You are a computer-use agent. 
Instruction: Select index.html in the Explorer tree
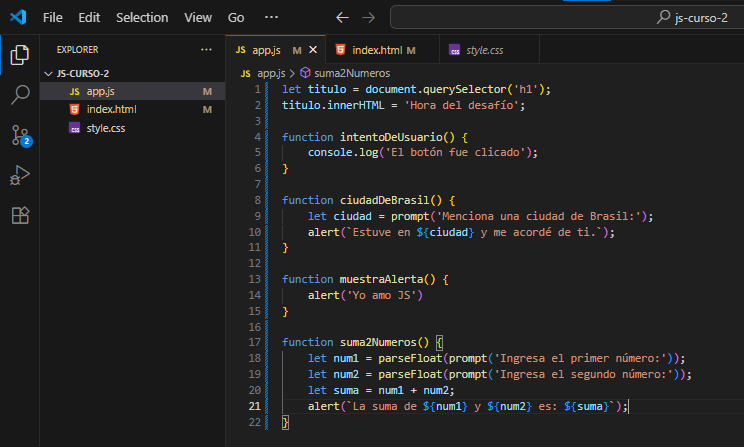click(x=132, y=109)
